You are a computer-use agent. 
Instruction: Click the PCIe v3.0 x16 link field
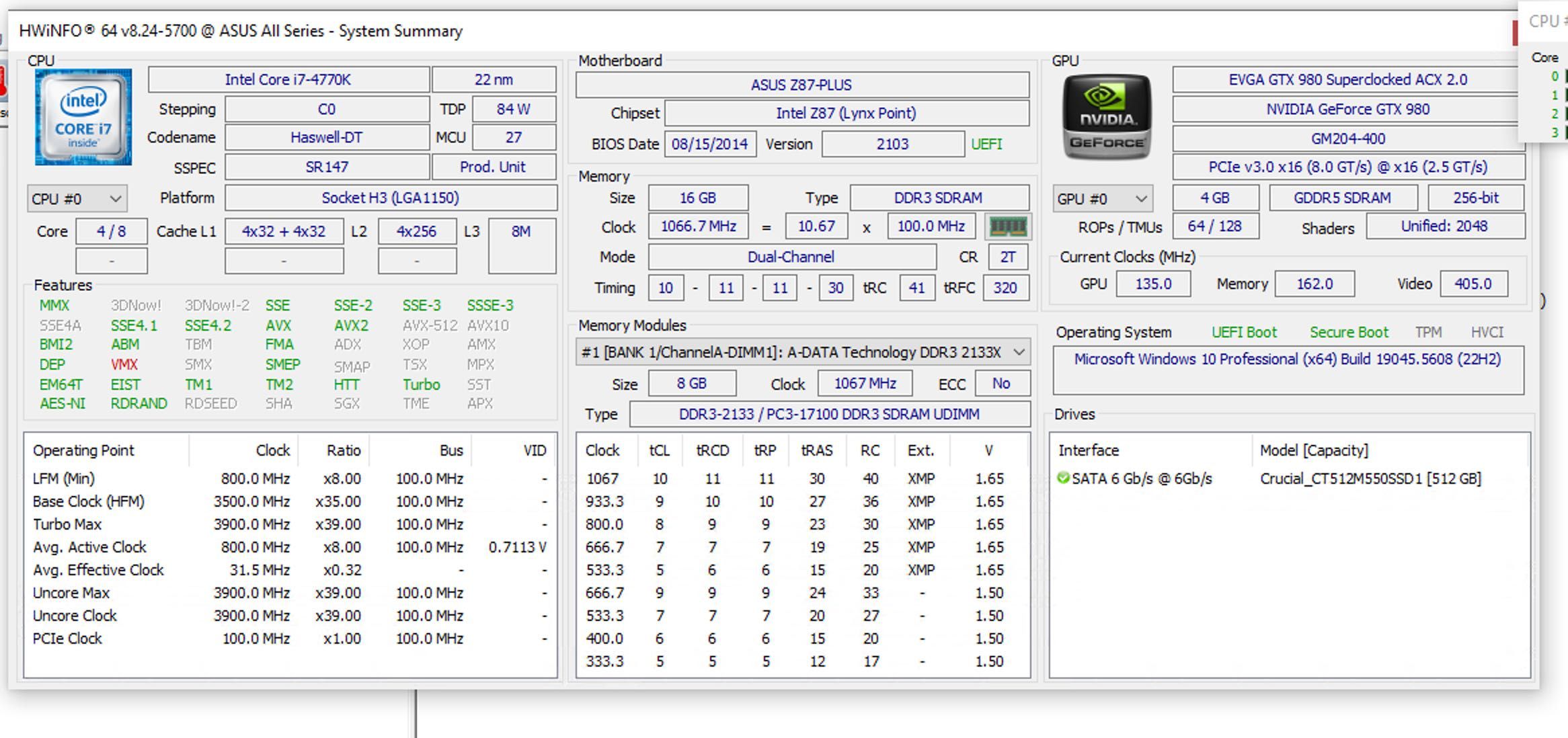[x=1348, y=167]
